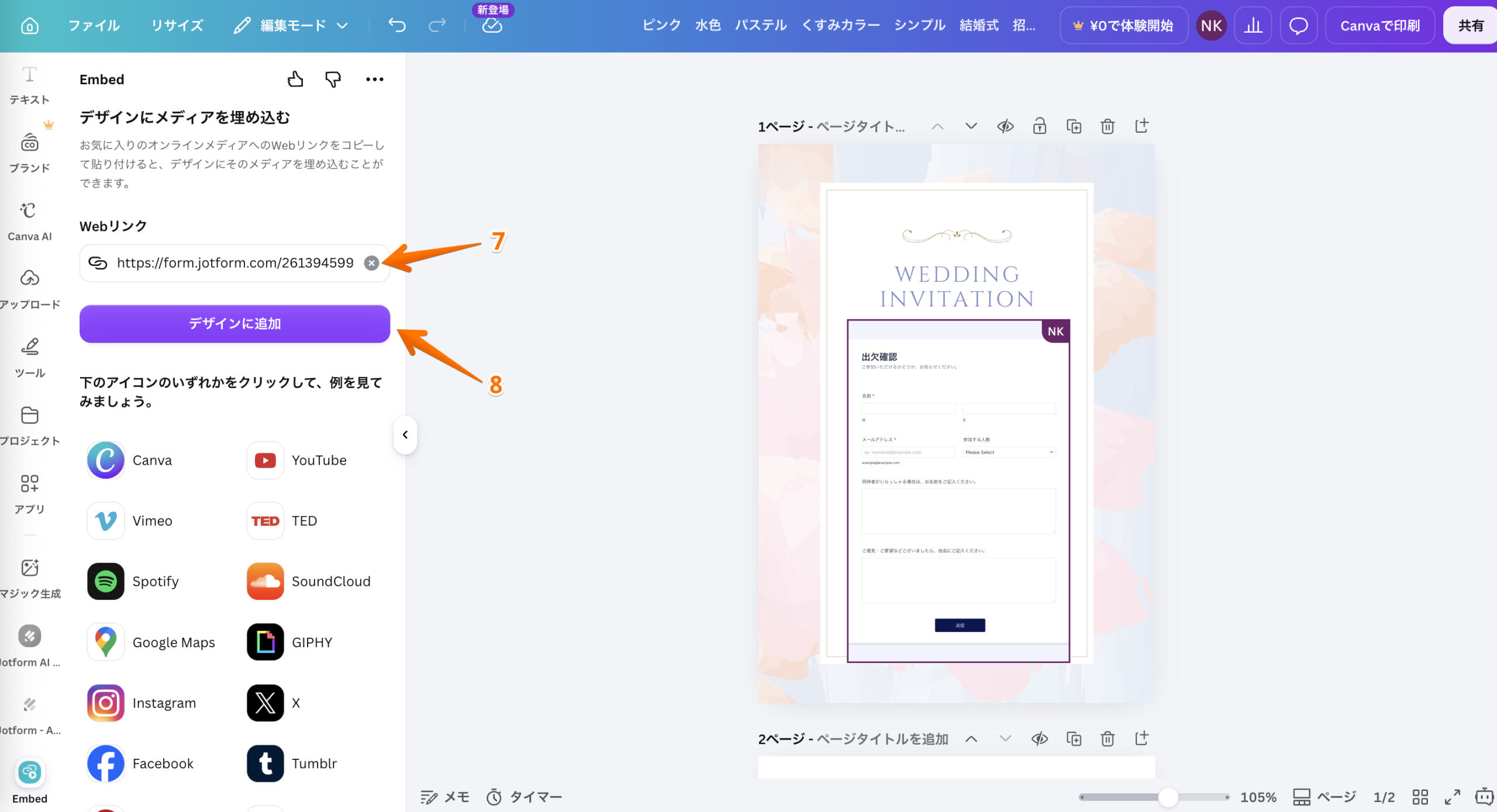Move page 2 up with chevron
The width and height of the screenshot is (1497, 812).
click(x=971, y=738)
